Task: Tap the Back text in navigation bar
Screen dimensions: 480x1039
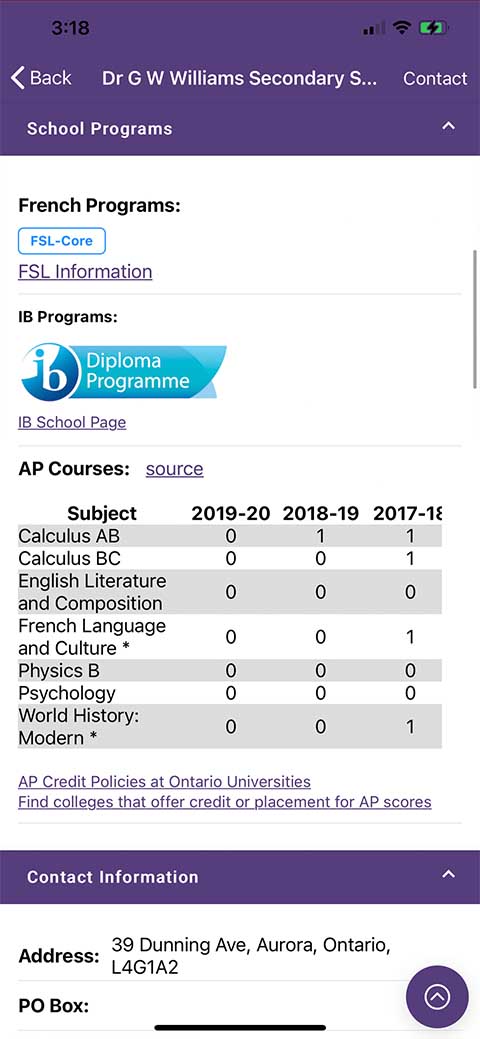Action: click(x=50, y=78)
